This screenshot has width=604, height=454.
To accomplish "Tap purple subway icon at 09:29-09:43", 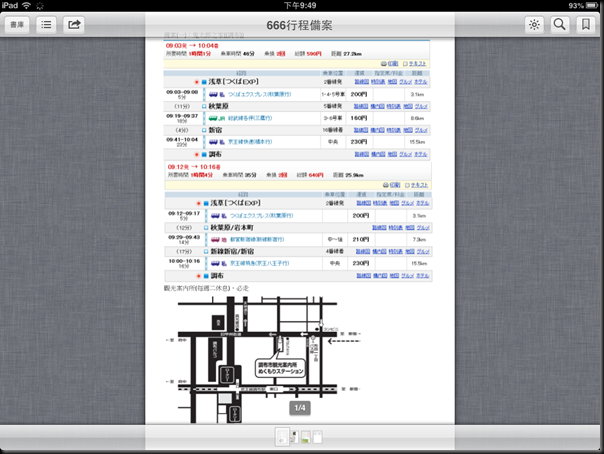I will [215, 240].
